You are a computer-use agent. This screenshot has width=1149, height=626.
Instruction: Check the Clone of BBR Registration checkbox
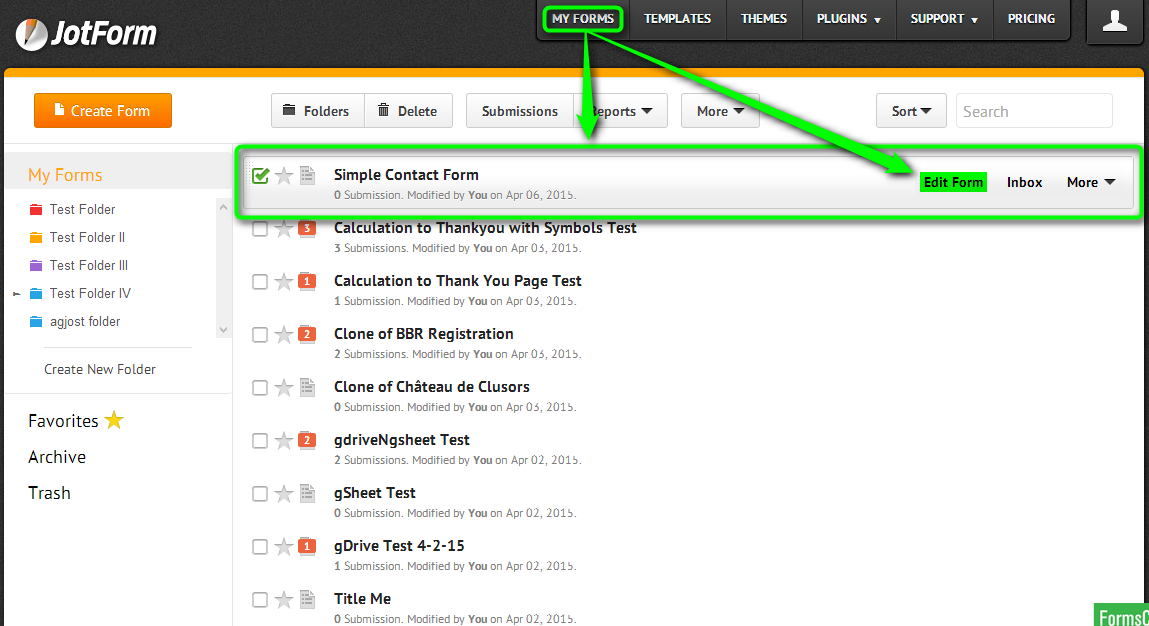tap(260, 335)
